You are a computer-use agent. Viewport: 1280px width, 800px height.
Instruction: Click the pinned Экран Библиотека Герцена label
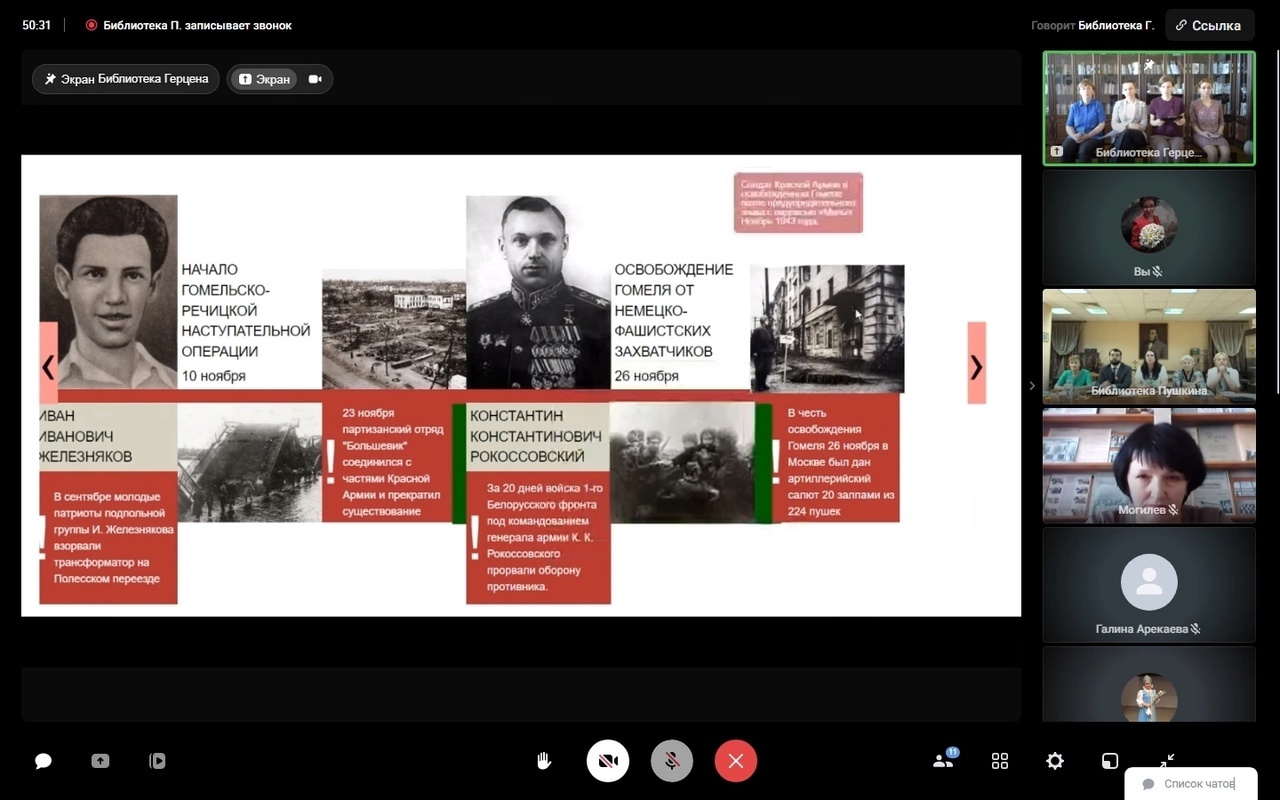[x=126, y=79]
